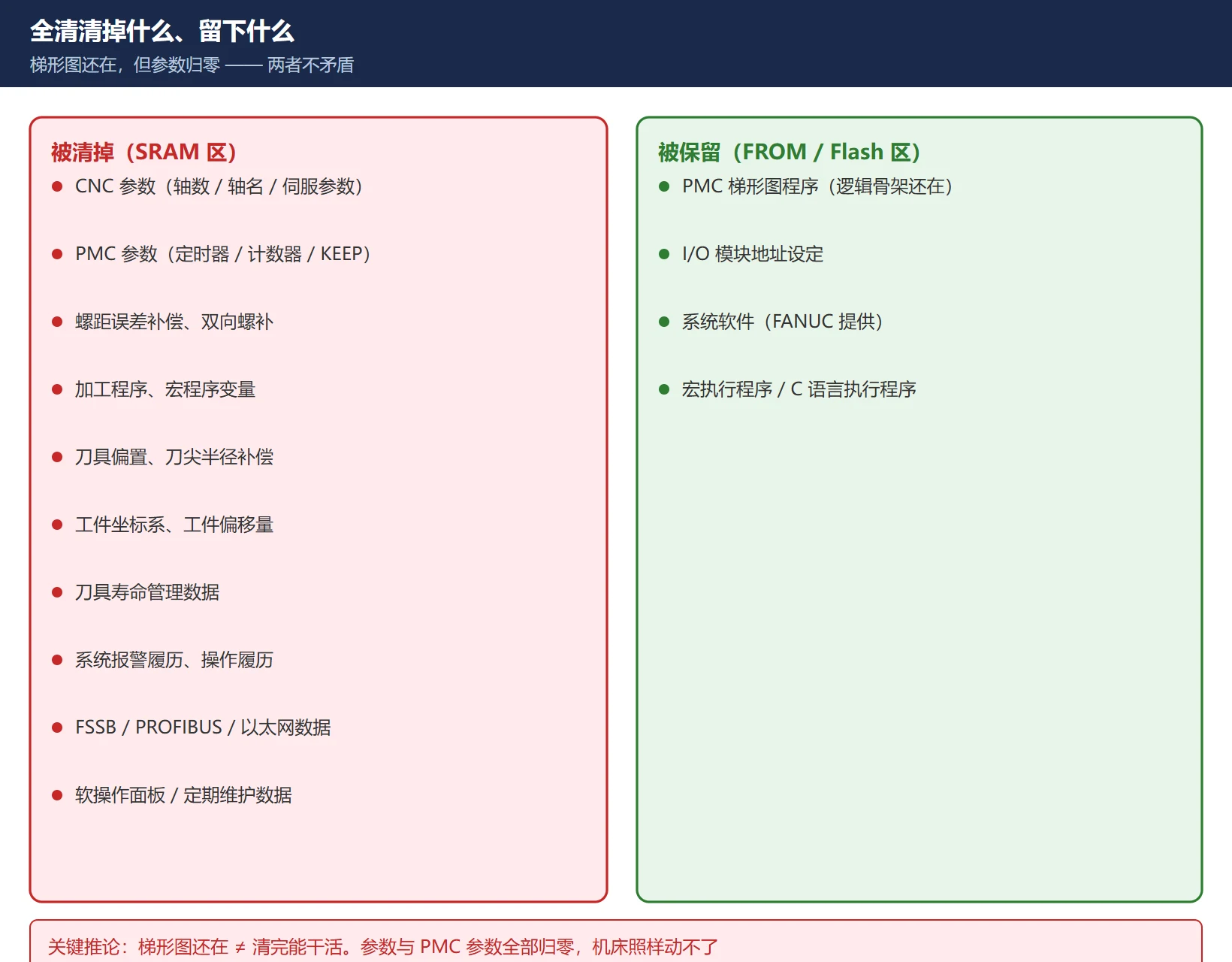Click the 刀具寿命管理数据 item
The height and width of the screenshot is (962, 1232).
pos(147,592)
